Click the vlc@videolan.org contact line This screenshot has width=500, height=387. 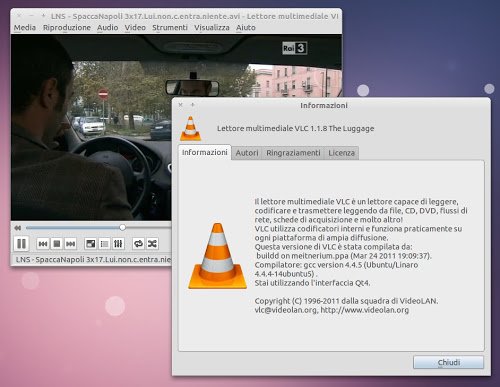[x=332, y=310]
